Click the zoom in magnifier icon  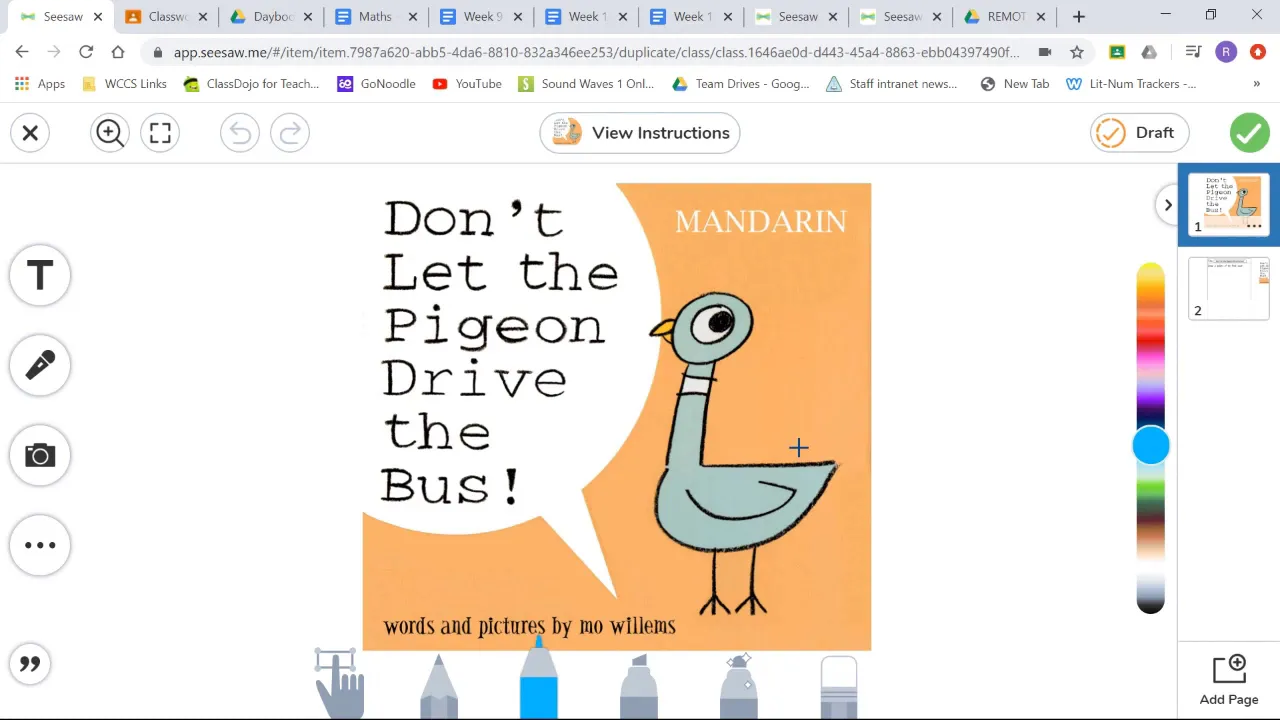[x=110, y=133]
